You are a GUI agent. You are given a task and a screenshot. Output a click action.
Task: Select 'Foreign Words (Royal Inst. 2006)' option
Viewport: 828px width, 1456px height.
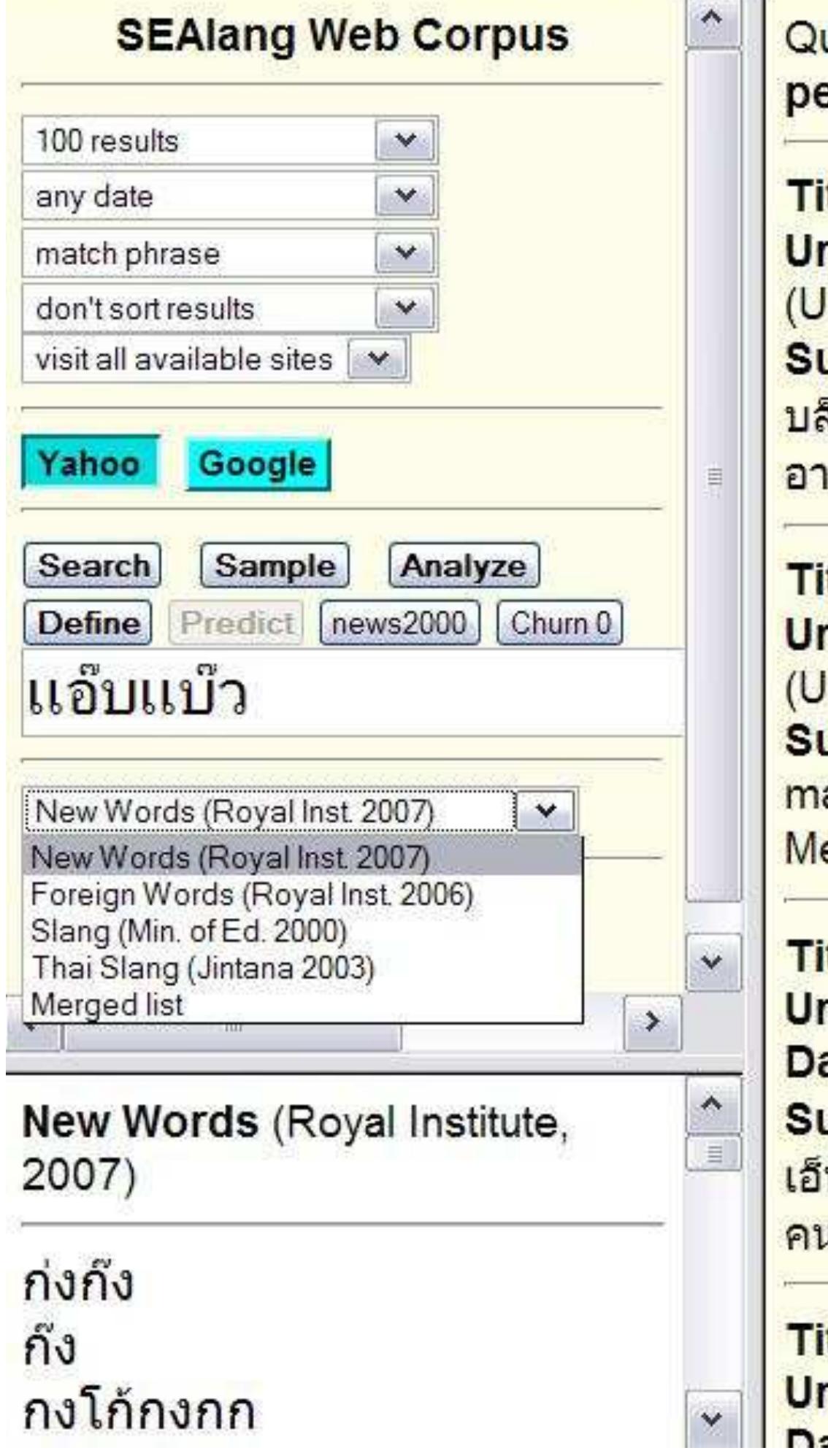(252, 895)
